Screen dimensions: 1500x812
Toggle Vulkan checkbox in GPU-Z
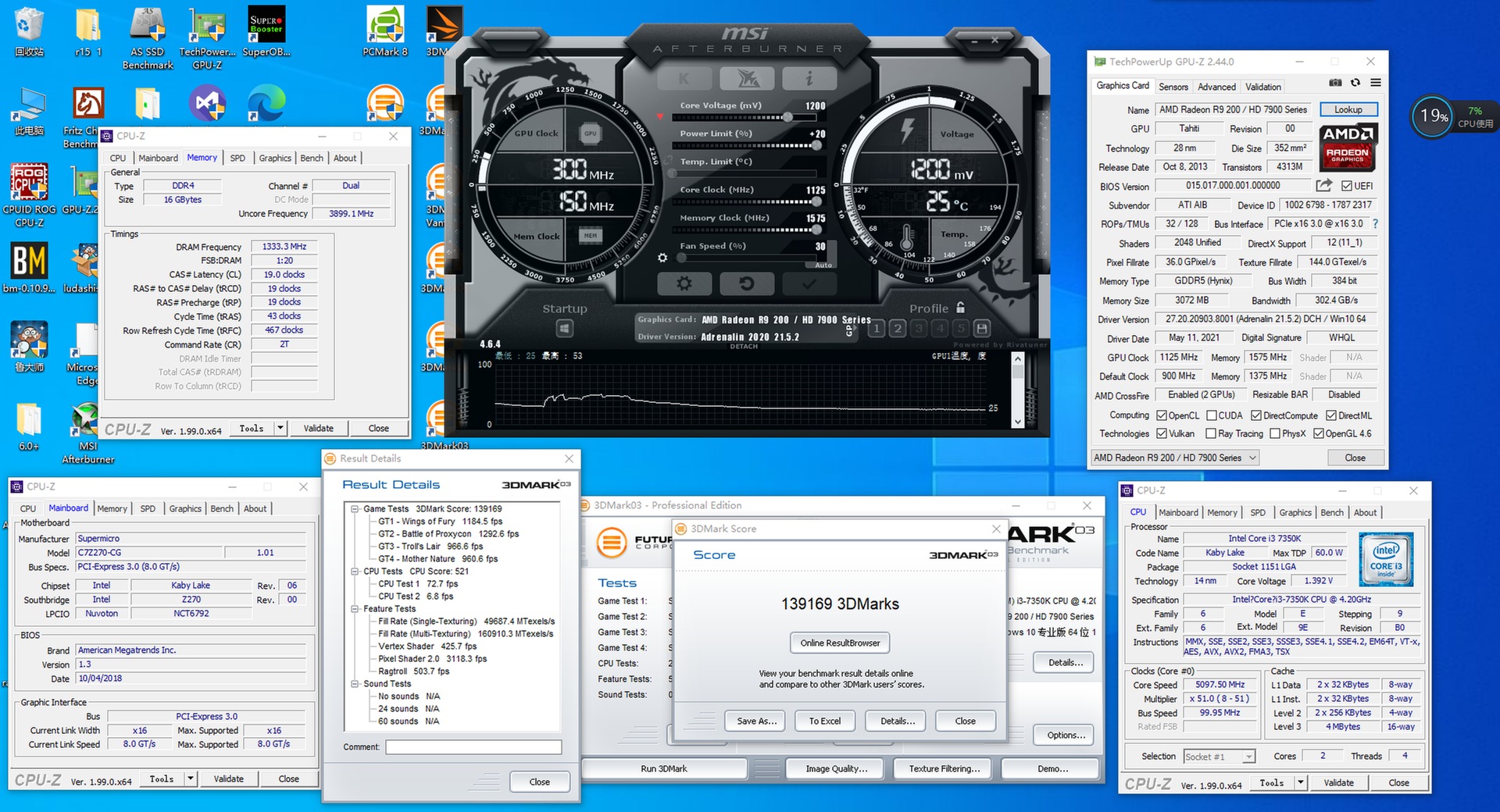(x=1162, y=433)
